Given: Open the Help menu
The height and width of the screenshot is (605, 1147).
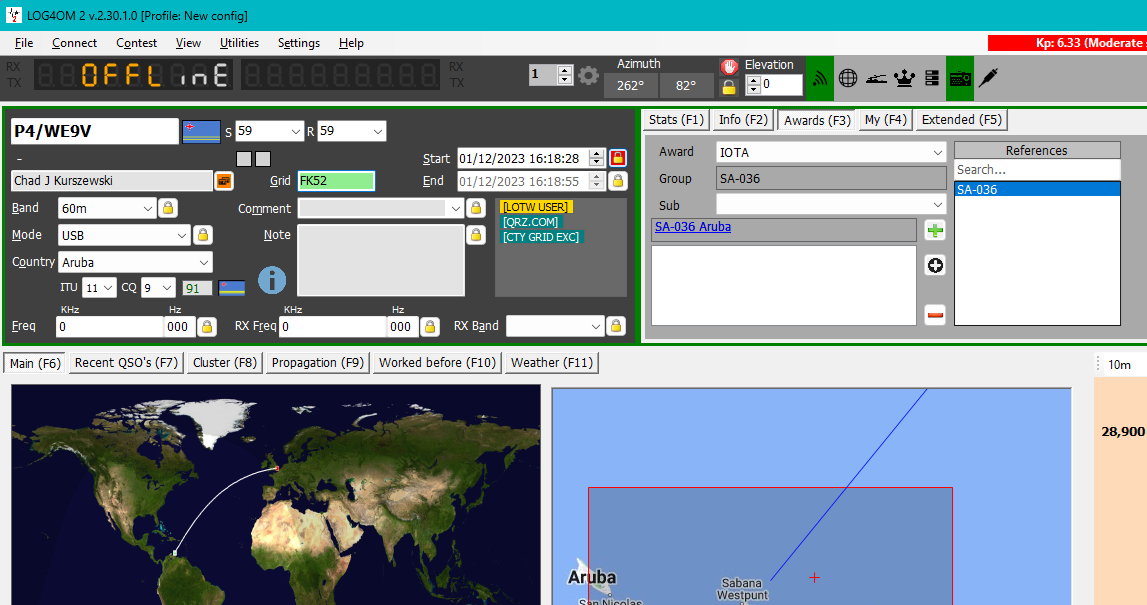Looking at the screenshot, I should [351, 43].
